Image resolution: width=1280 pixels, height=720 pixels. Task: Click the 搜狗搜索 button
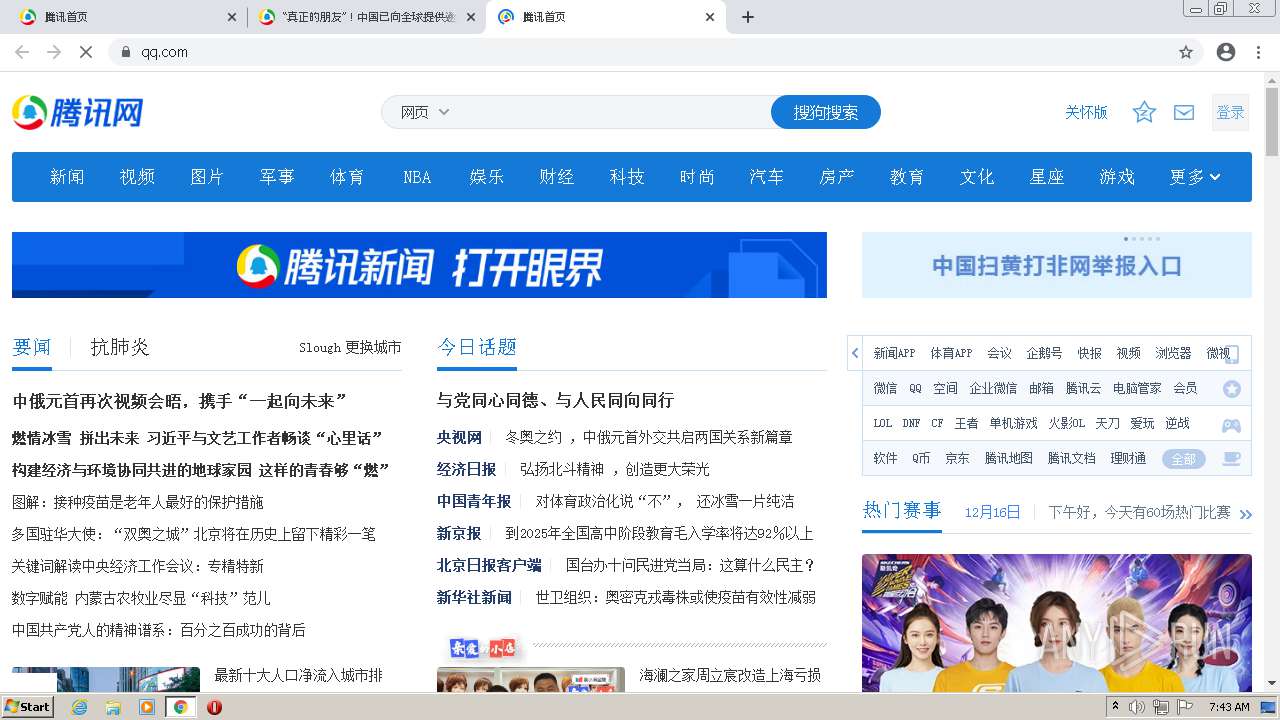click(826, 112)
